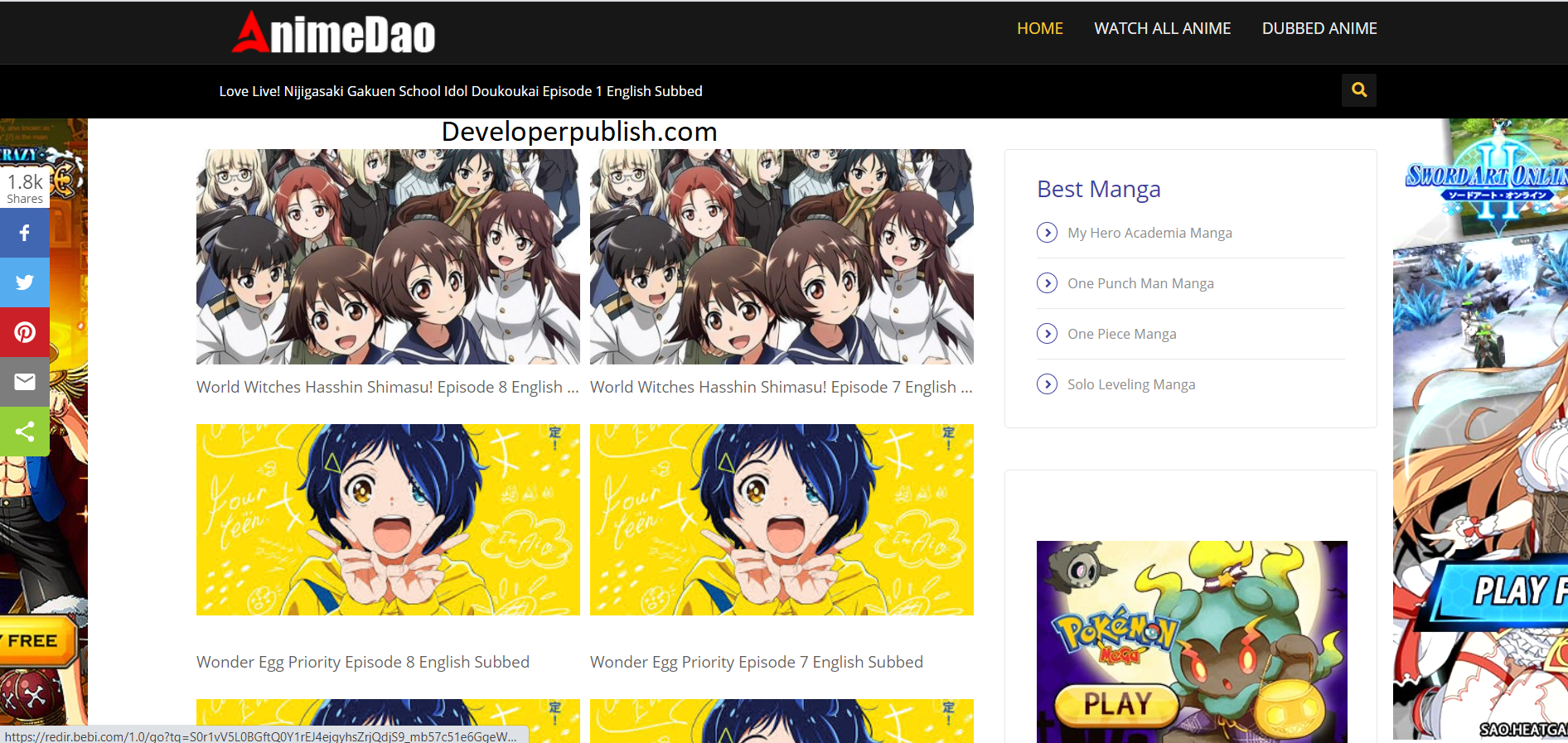Click Wonder Egg Priority Episode 7 thumbnail
Image resolution: width=1568 pixels, height=743 pixels.
click(782, 519)
